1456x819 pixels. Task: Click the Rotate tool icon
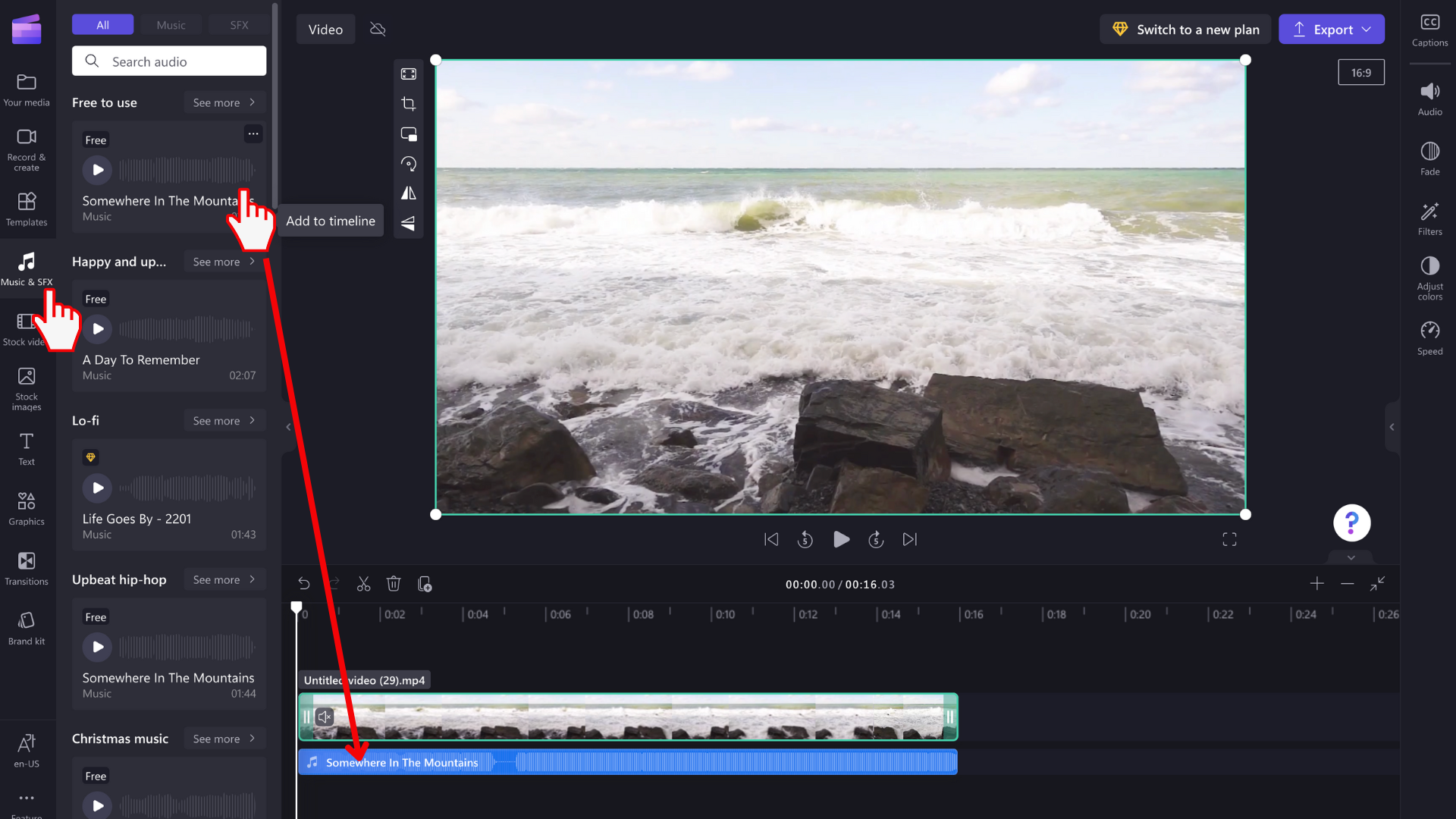(x=409, y=164)
